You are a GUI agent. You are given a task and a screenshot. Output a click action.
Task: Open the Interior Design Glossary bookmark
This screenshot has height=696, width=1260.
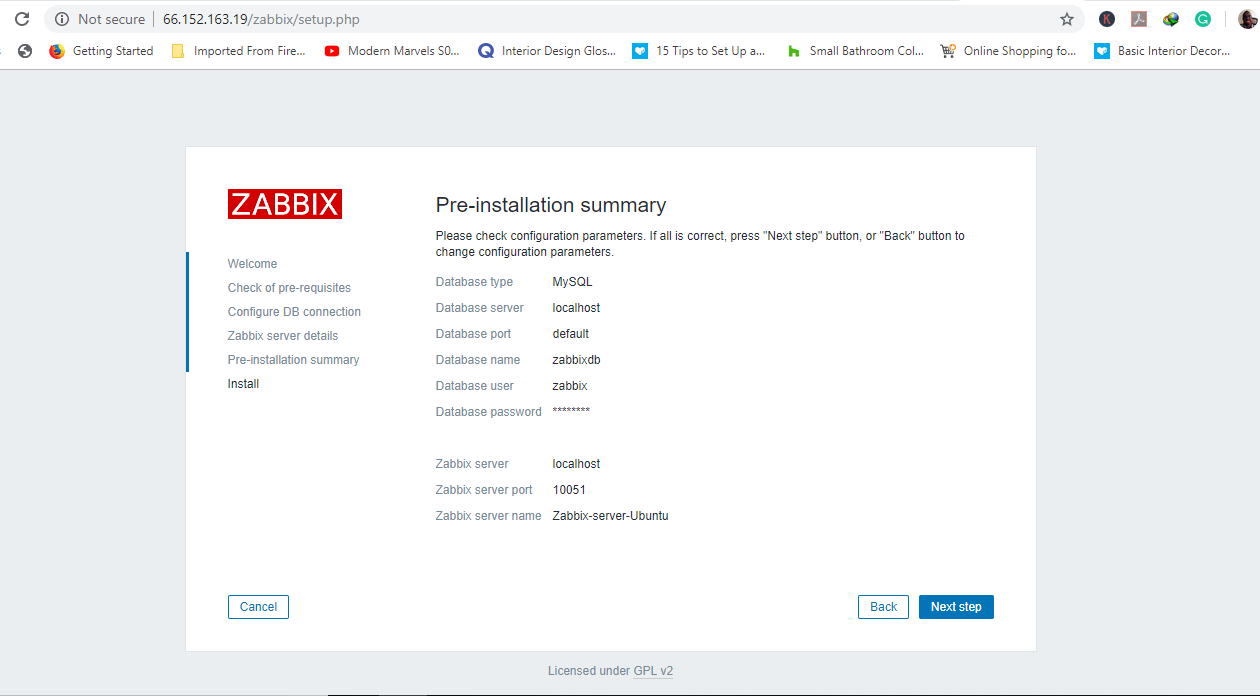tap(547, 51)
